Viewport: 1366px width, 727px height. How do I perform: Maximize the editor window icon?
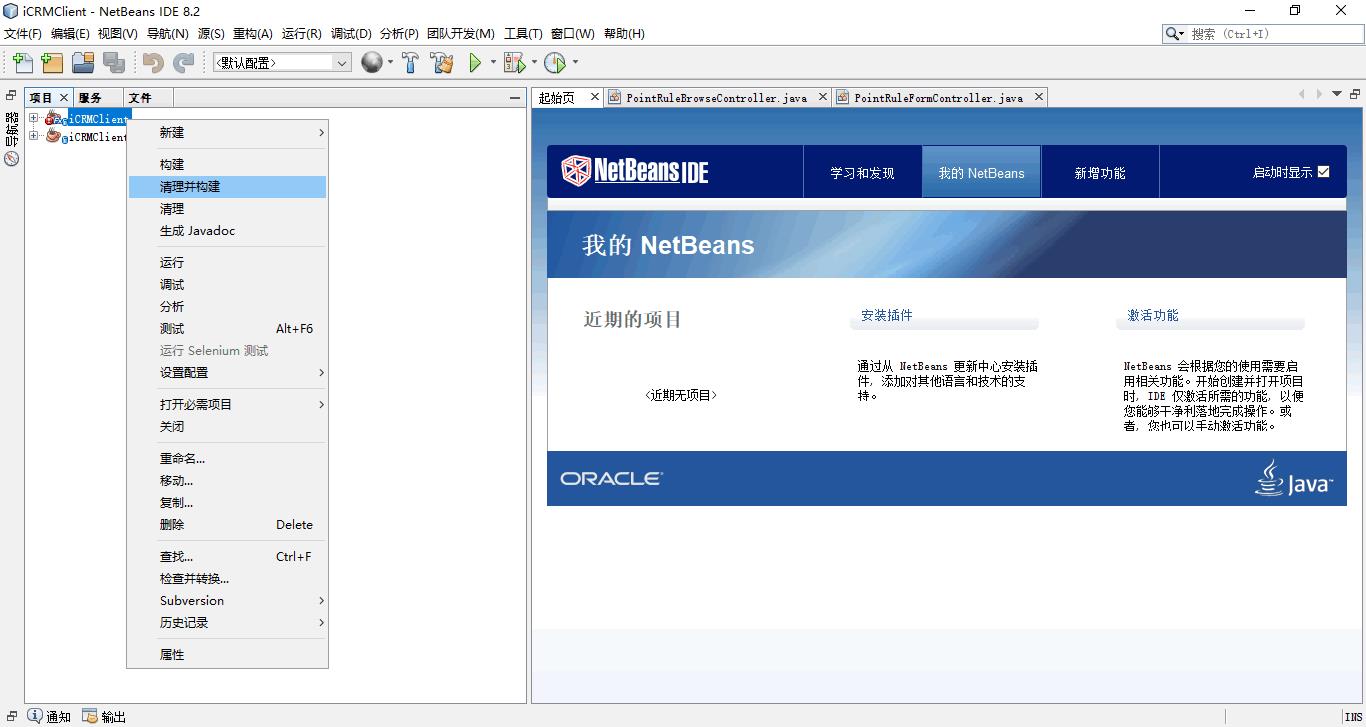(1354, 94)
